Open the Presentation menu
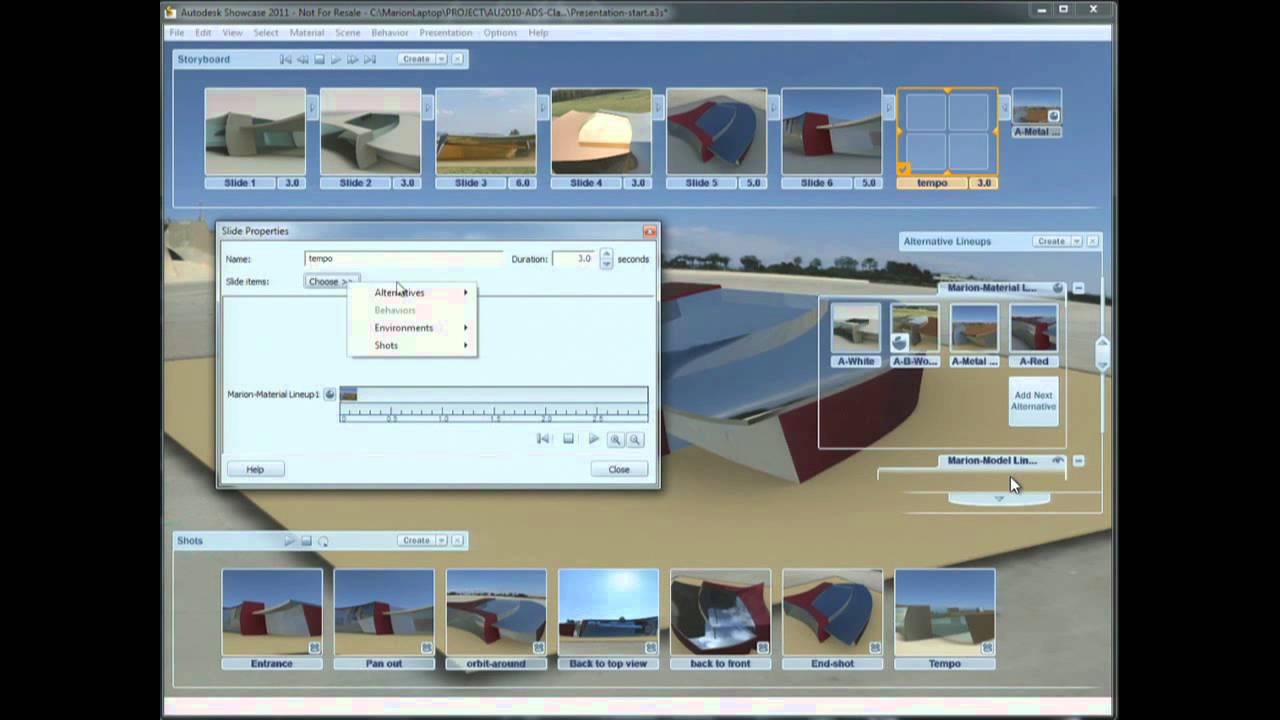 [446, 33]
